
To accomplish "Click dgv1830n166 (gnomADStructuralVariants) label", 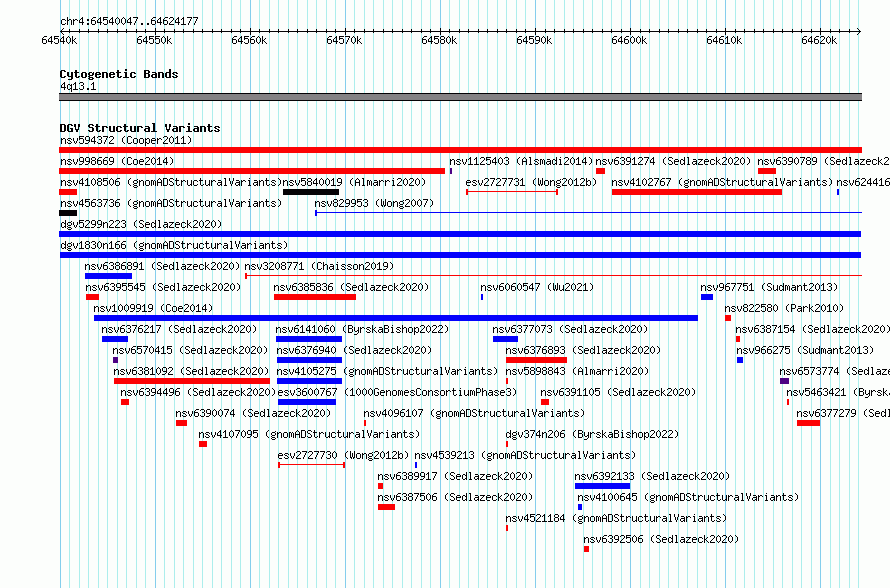I will (x=174, y=245).
